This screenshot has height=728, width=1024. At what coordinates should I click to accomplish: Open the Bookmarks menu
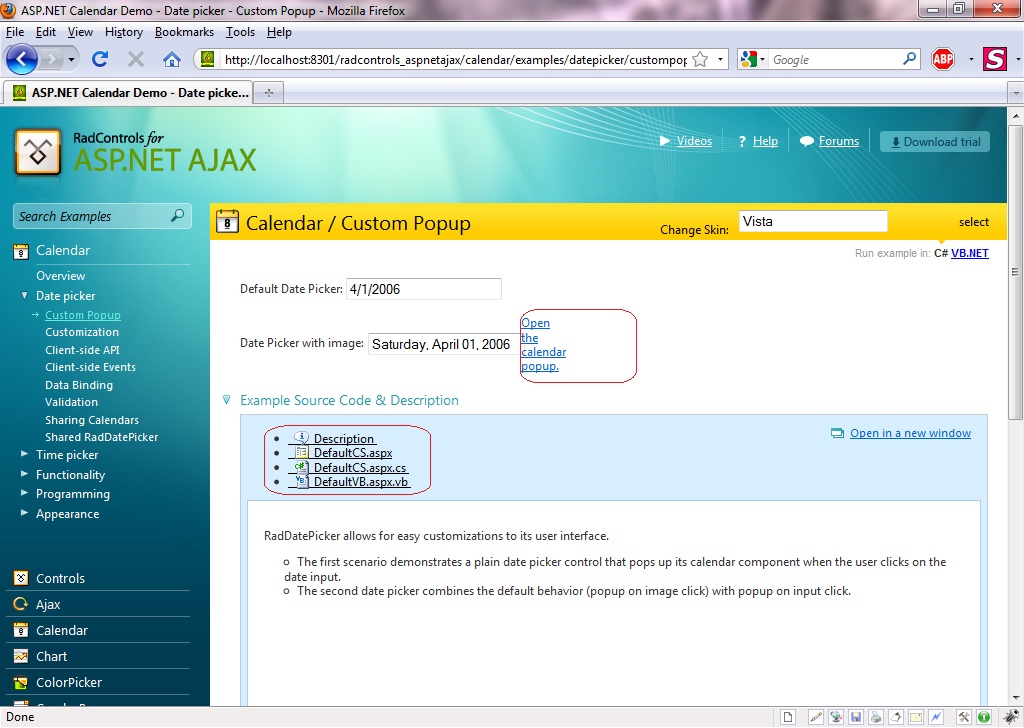pos(184,32)
